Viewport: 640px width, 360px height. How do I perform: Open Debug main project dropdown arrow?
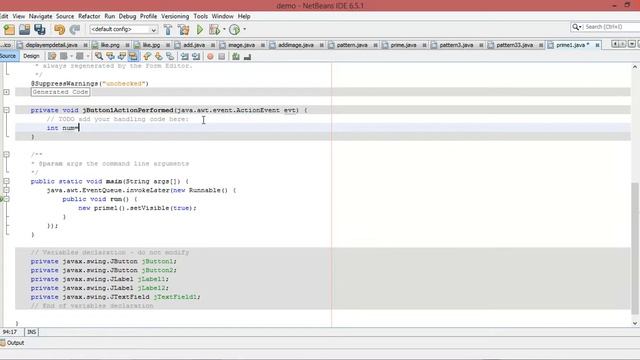(224, 29)
